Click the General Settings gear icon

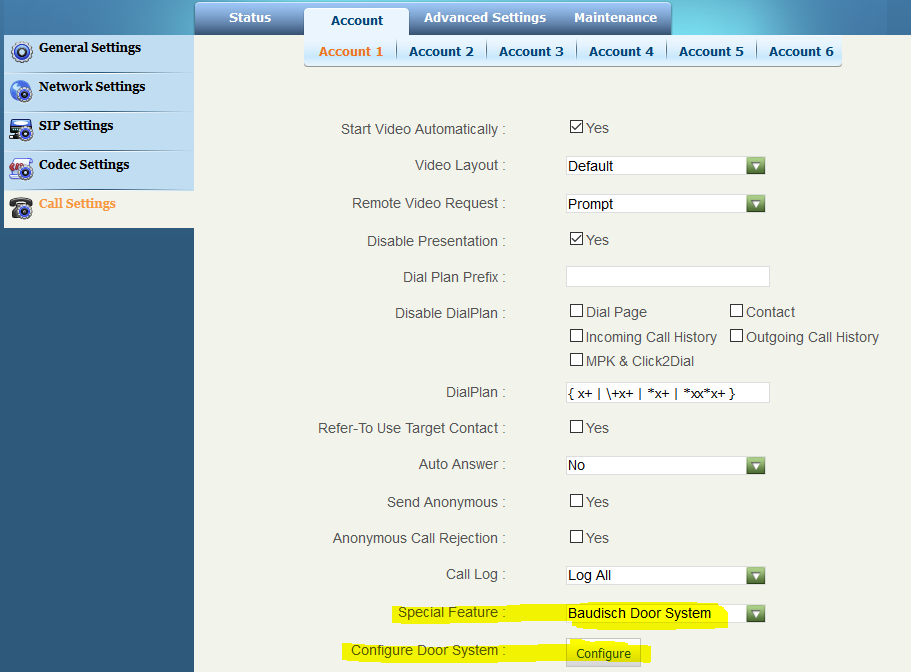coord(21,52)
